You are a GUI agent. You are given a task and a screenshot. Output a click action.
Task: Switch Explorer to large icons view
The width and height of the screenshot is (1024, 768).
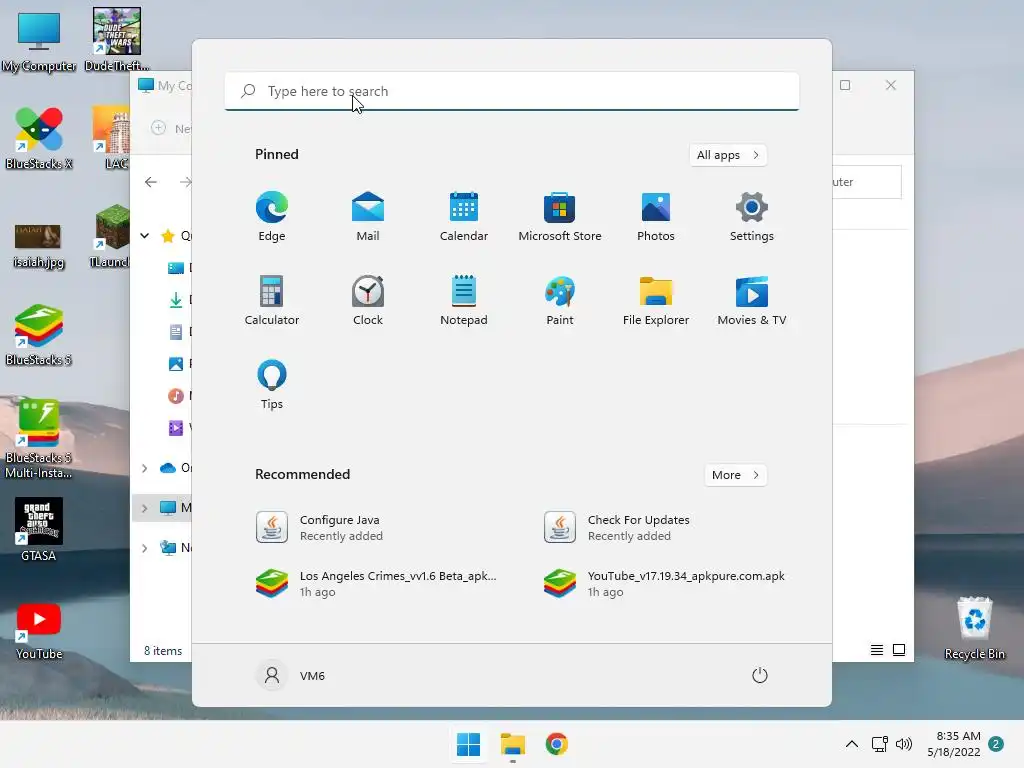[899, 650]
